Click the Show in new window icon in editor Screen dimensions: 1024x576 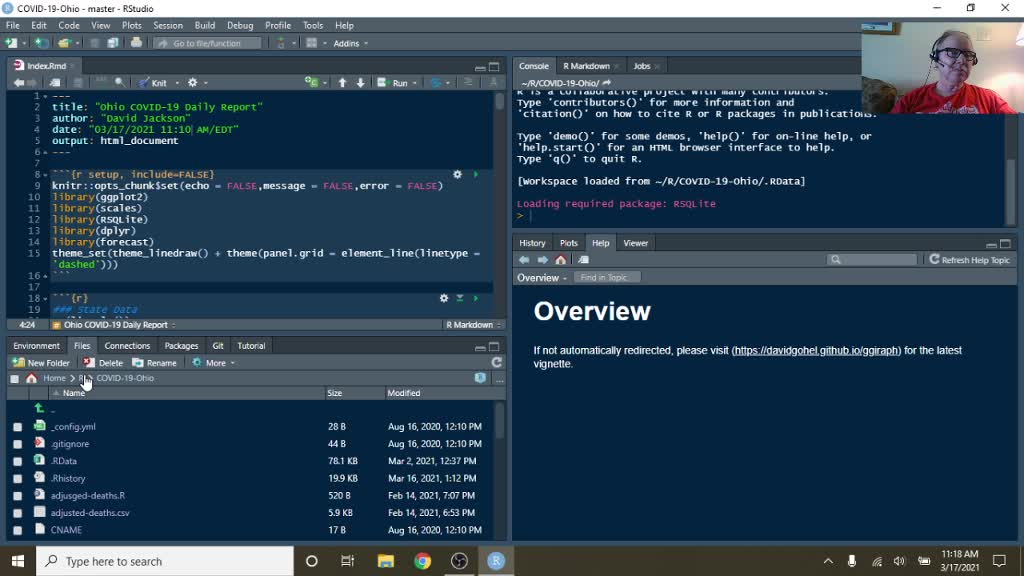coord(56,83)
